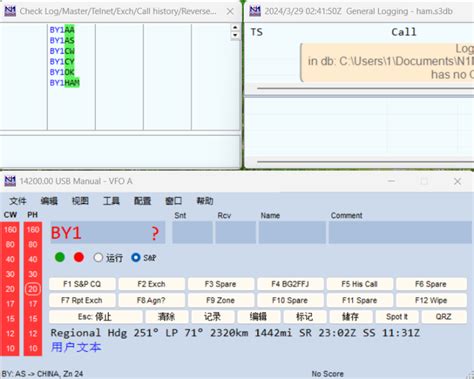This screenshot has width=474, height=379.
Task: Click the Snt input field
Action: 192,233
